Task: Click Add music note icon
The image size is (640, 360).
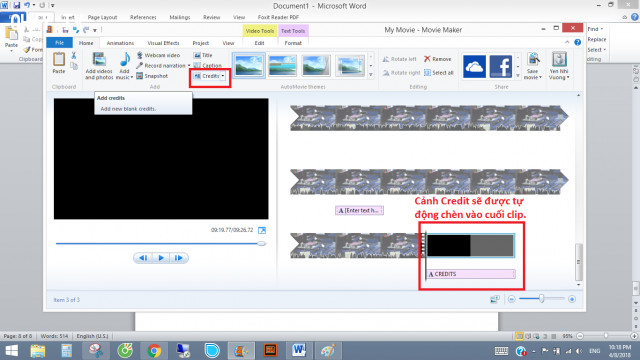Action: 124,60
